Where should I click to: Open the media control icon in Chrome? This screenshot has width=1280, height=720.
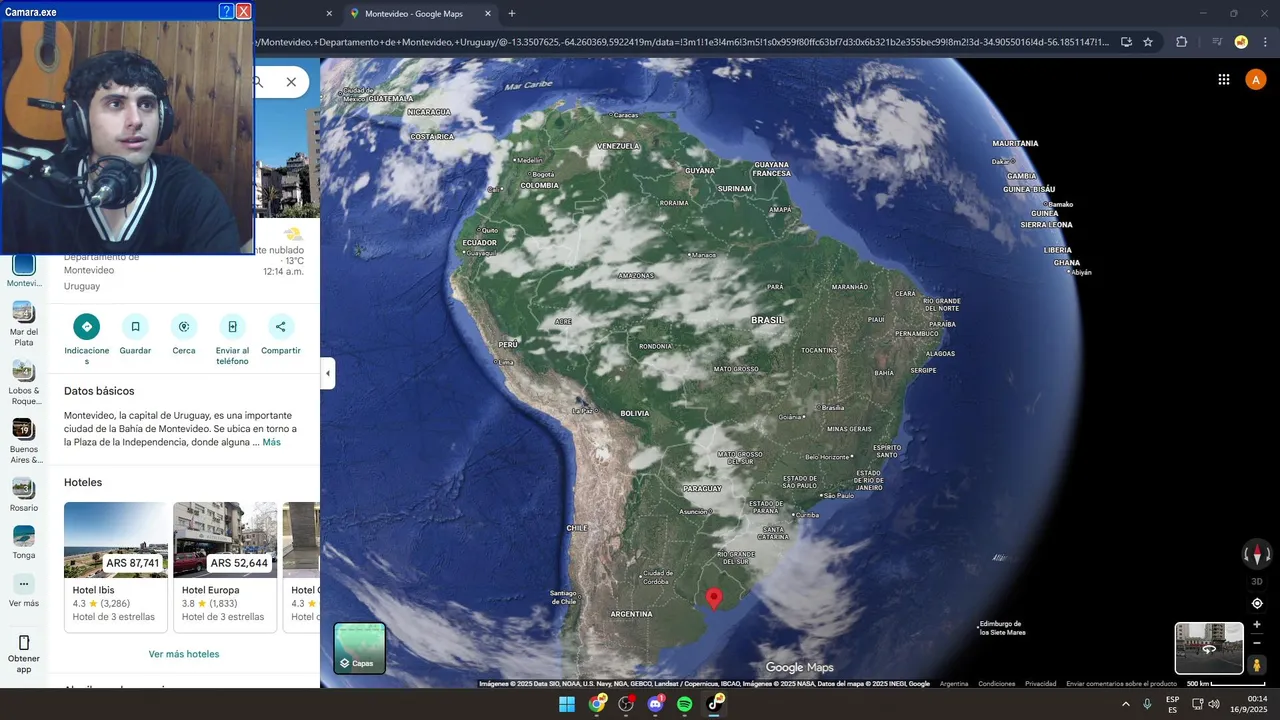click(x=1217, y=42)
